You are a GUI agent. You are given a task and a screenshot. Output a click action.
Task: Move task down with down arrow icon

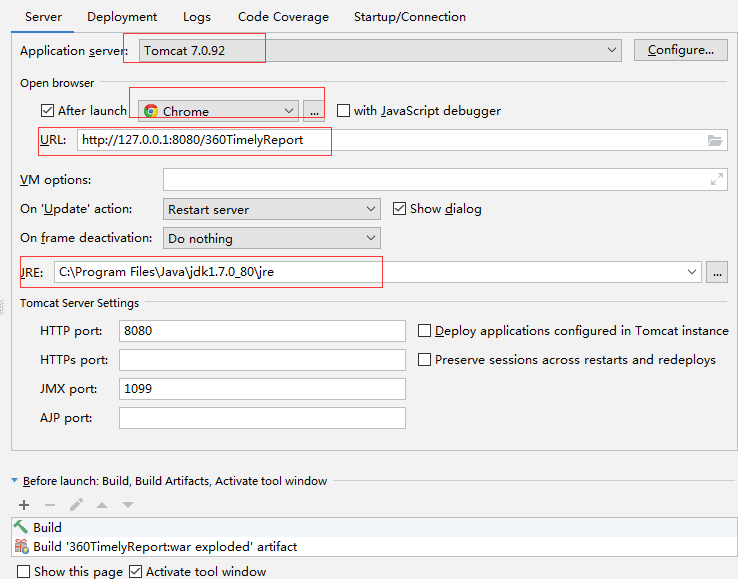[x=128, y=505]
